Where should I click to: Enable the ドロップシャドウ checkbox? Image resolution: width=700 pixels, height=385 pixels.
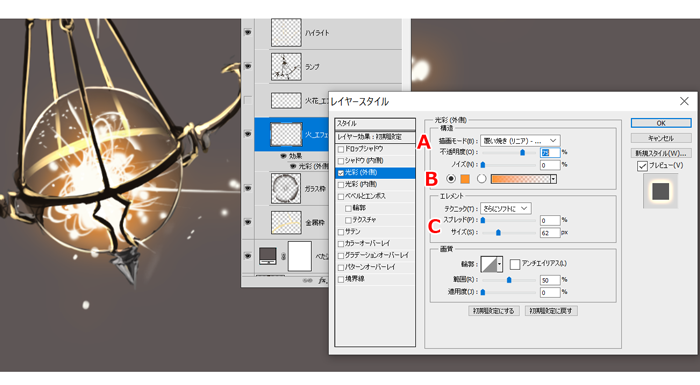pyautogui.click(x=341, y=149)
